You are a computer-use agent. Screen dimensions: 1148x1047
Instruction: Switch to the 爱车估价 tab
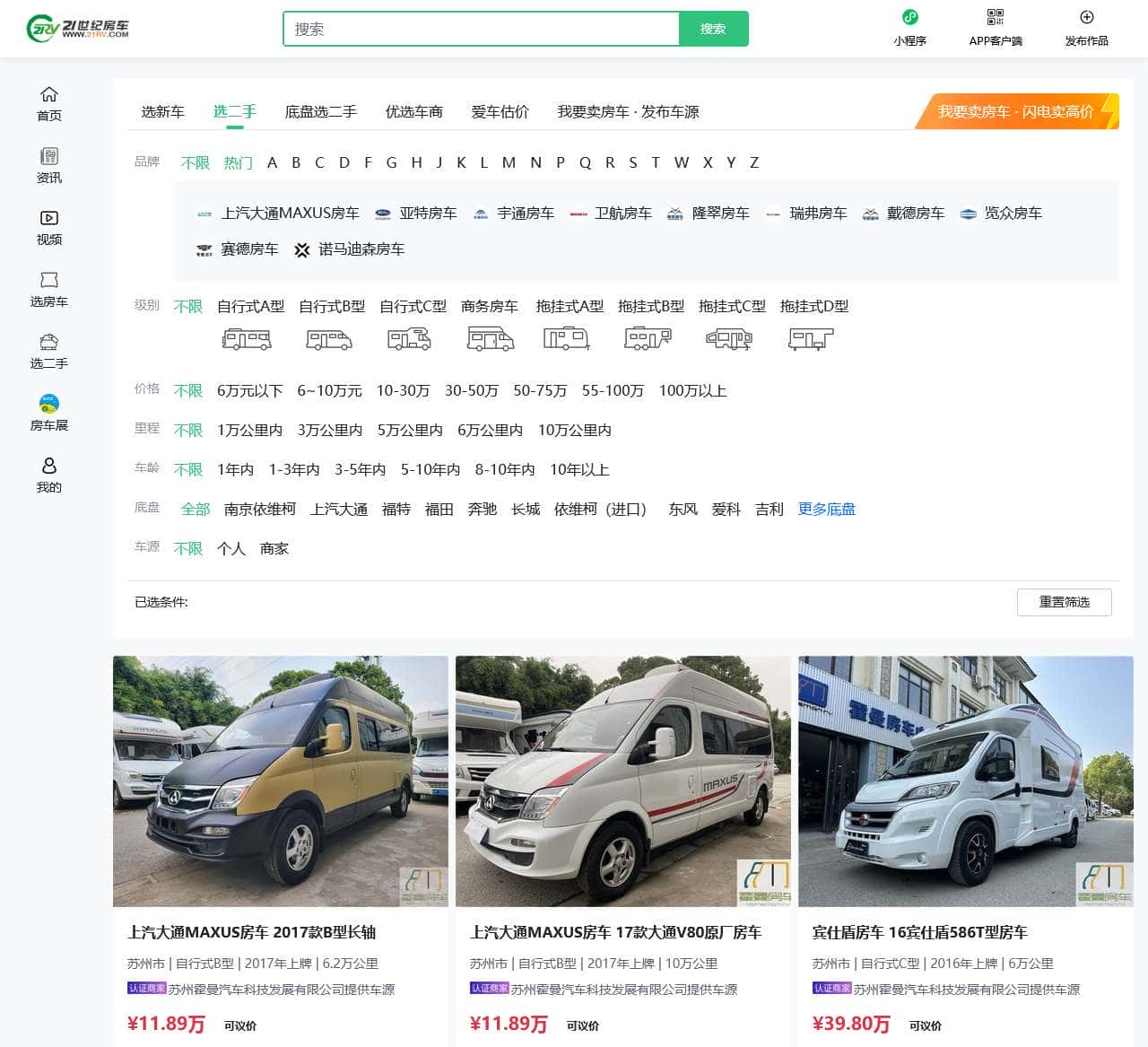point(500,111)
